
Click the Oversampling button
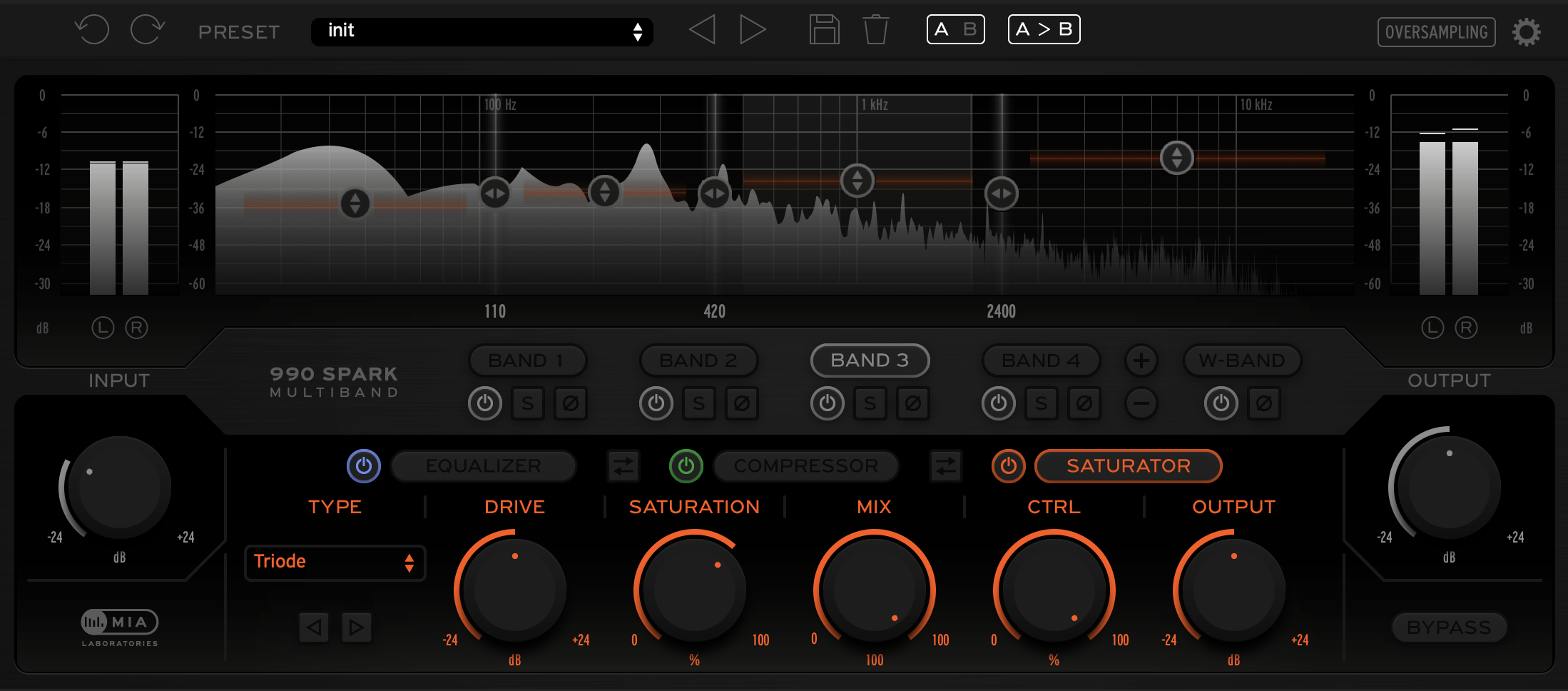[x=1436, y=32]
